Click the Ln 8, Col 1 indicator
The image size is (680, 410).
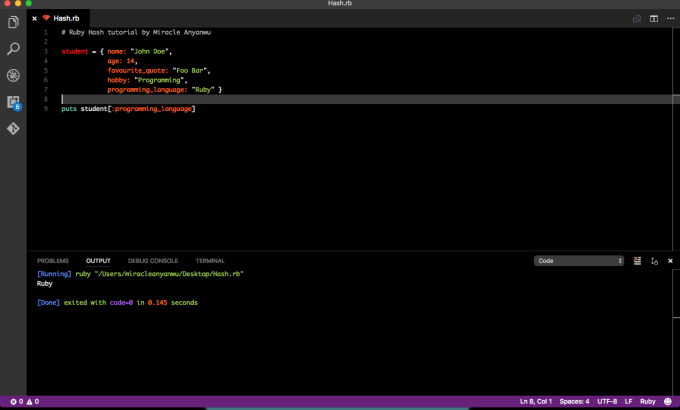pos(538,401)
